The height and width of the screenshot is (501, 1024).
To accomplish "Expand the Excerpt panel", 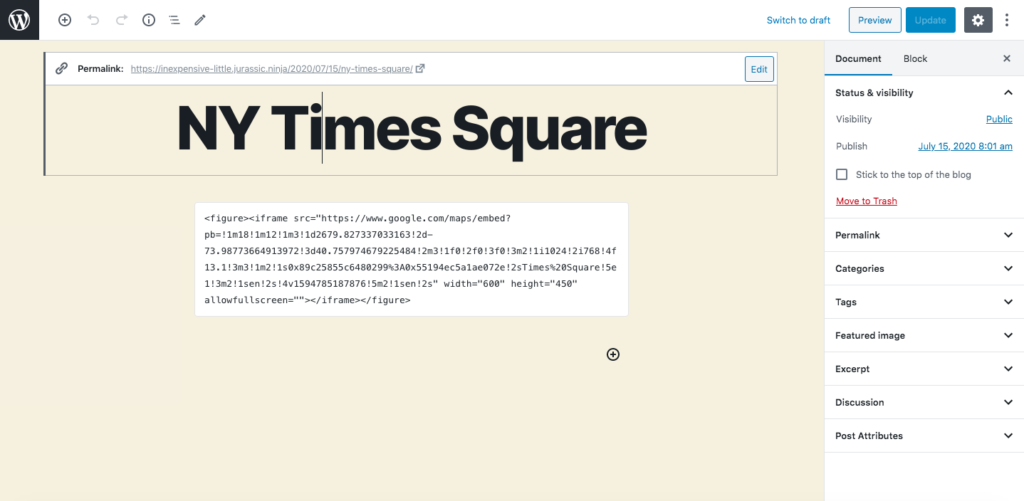I will pyautogui.click(x=923, y=368).
